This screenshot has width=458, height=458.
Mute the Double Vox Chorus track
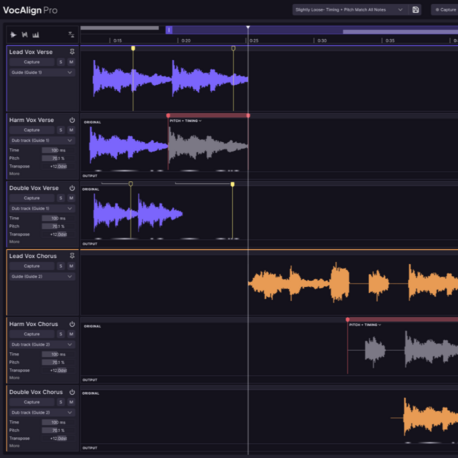click(71, 402)
